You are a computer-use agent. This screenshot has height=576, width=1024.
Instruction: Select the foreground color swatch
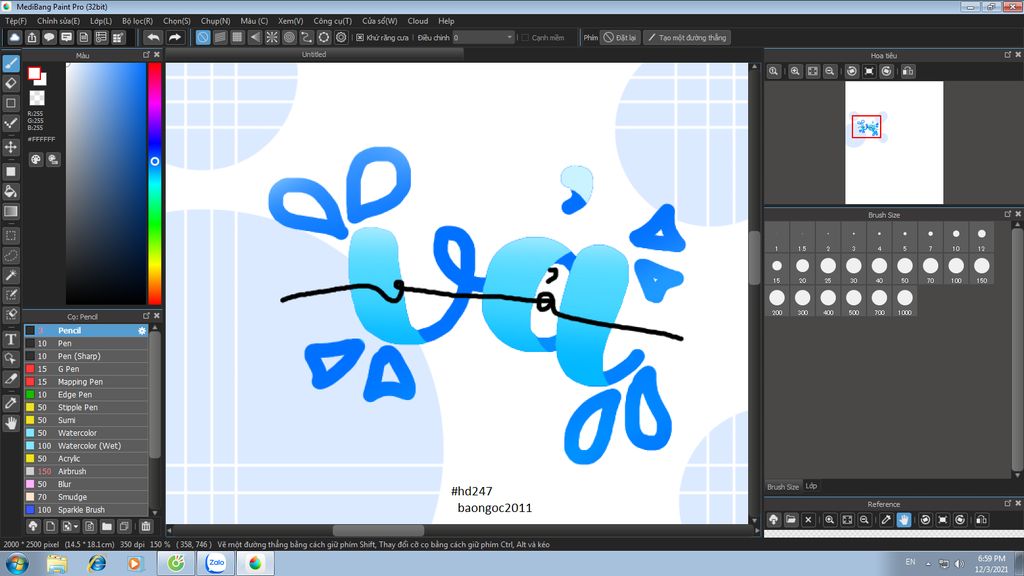coord(35,74)
